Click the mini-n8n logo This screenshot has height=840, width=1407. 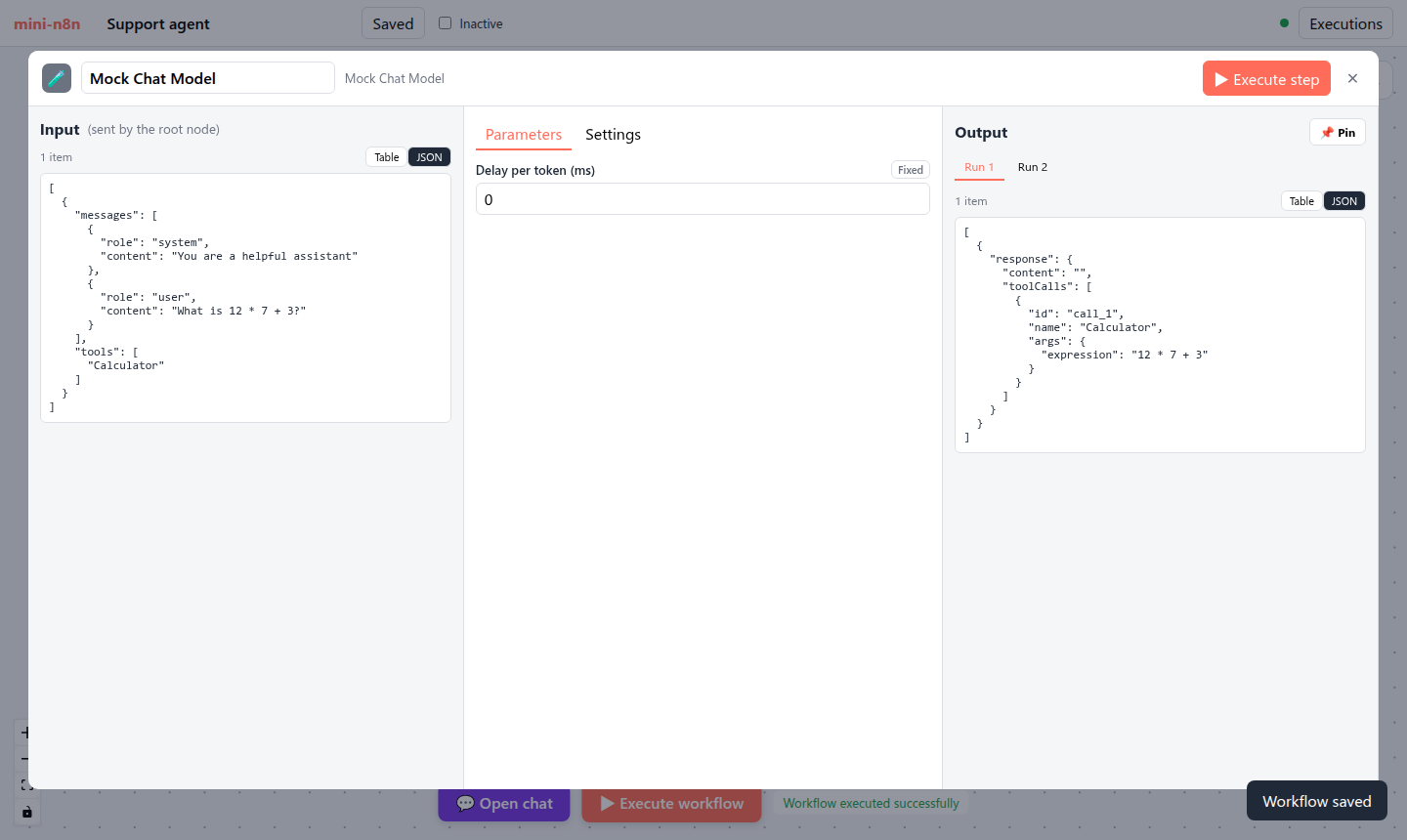tap(47, 23)
